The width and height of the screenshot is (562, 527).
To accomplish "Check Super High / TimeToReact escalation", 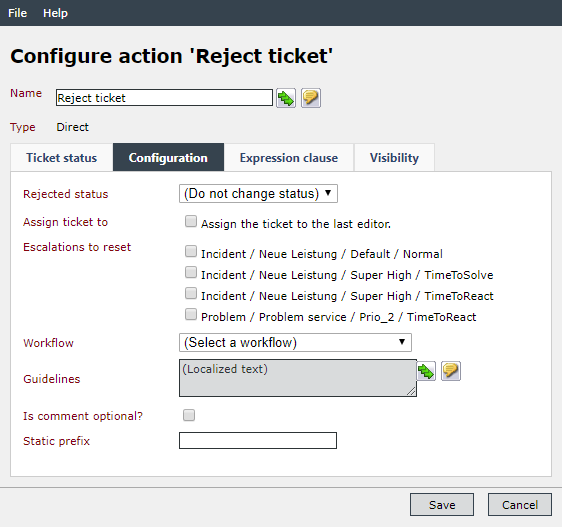I will (191, 293).
